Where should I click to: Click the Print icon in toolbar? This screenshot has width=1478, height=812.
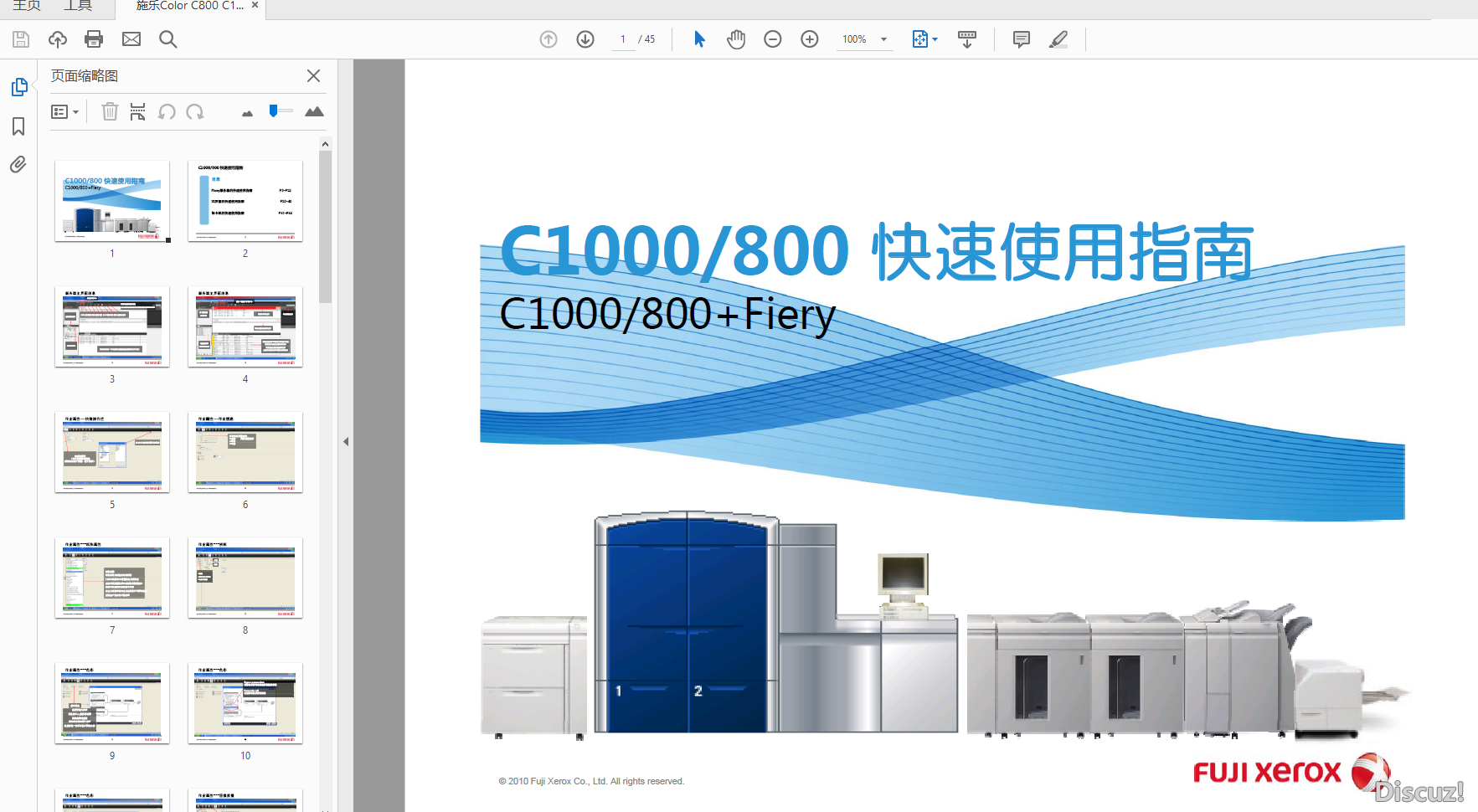pos(94,39)
